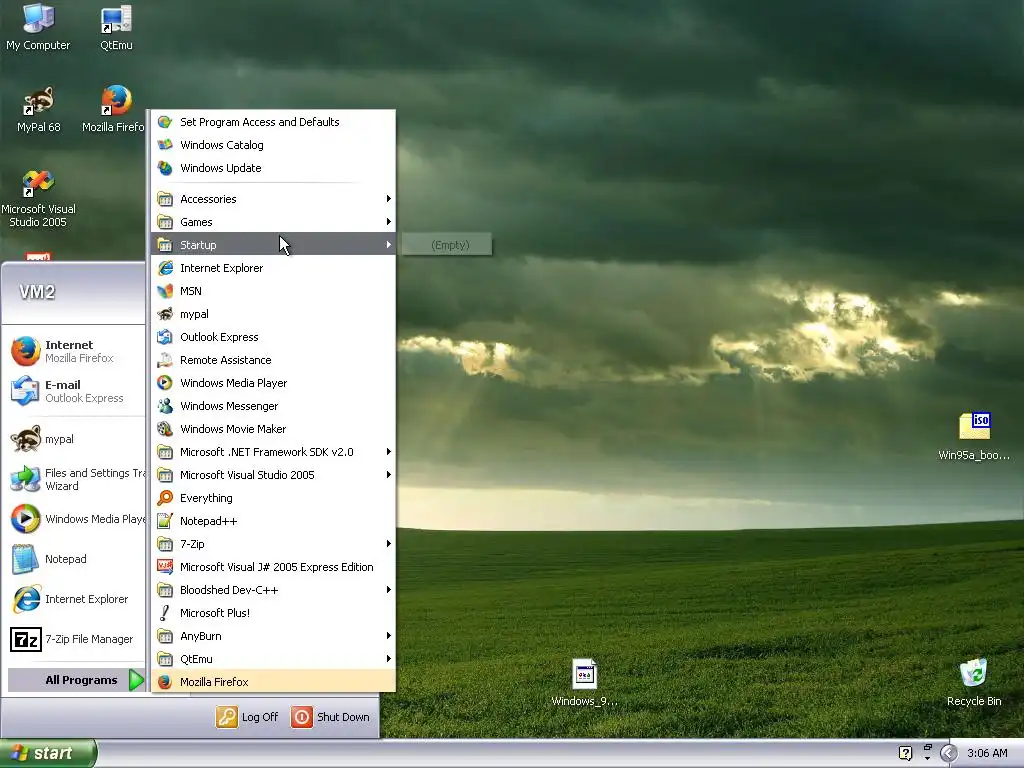
Task: Click the All Programs button
Action: 76,680
